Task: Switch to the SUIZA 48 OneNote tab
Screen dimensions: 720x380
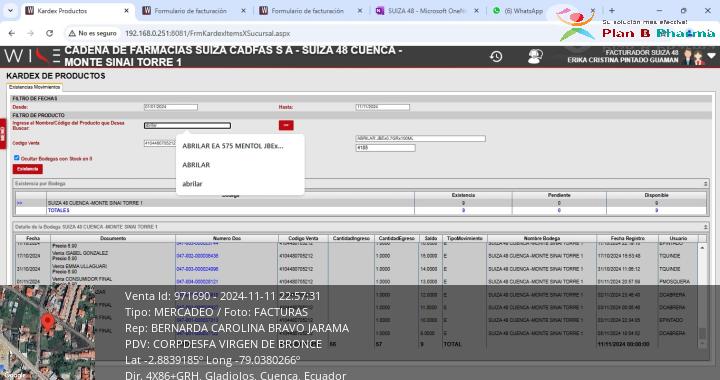Action: pos(427,11)
